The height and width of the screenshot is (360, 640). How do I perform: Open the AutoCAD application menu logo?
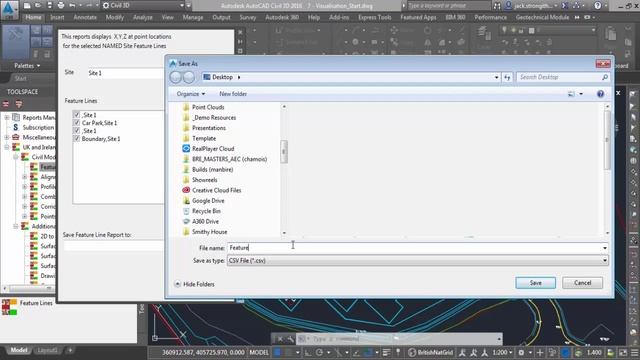[x=9, y=9]
